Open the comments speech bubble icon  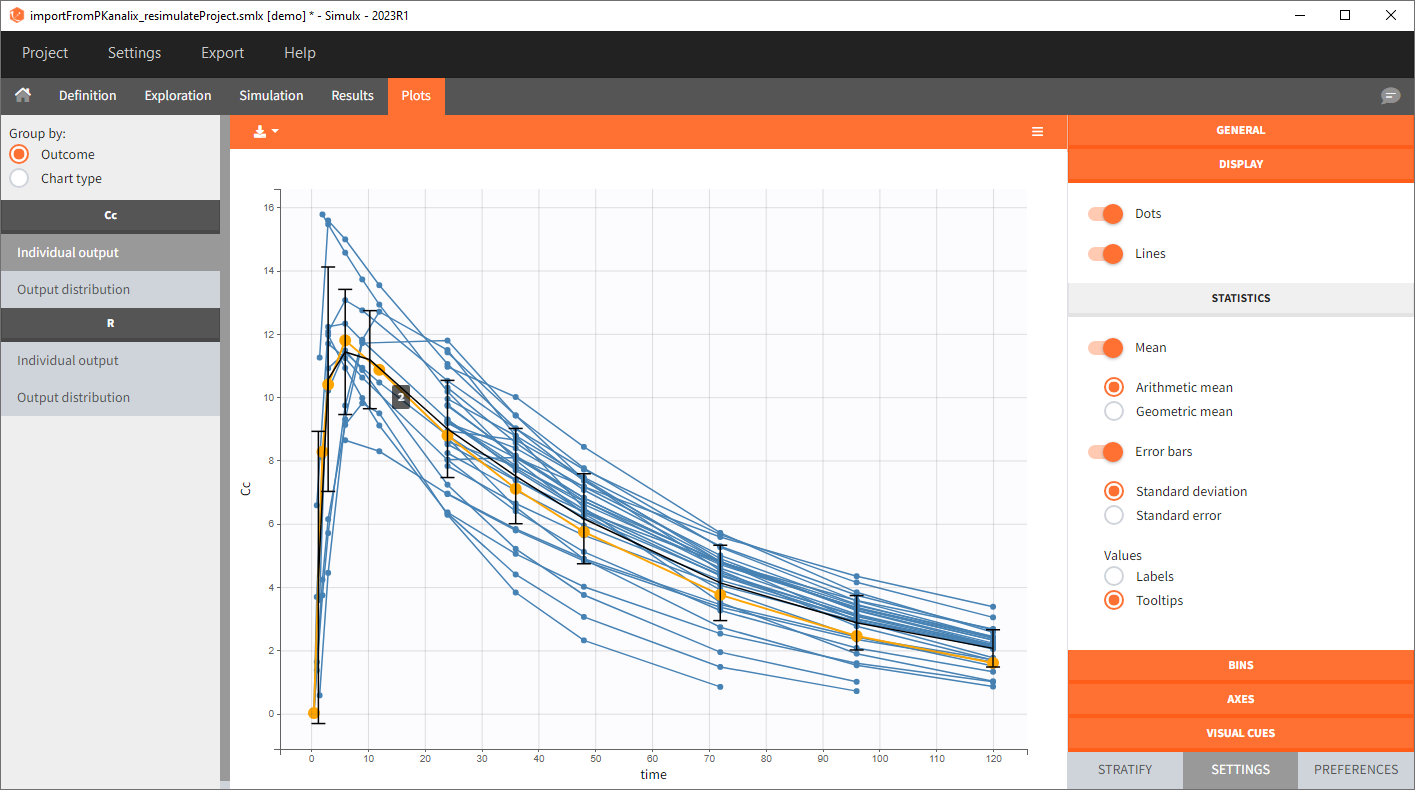point(1390,96)
